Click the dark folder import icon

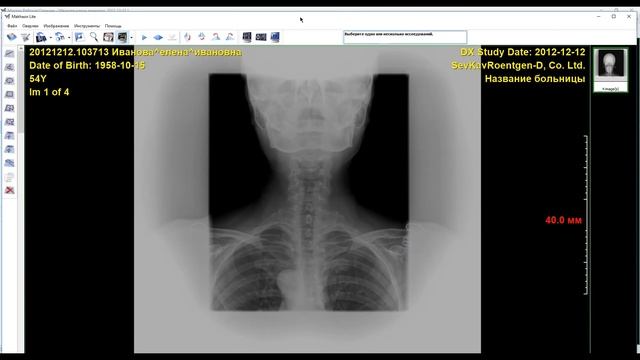pyautogui.click(x=40, y=37)
